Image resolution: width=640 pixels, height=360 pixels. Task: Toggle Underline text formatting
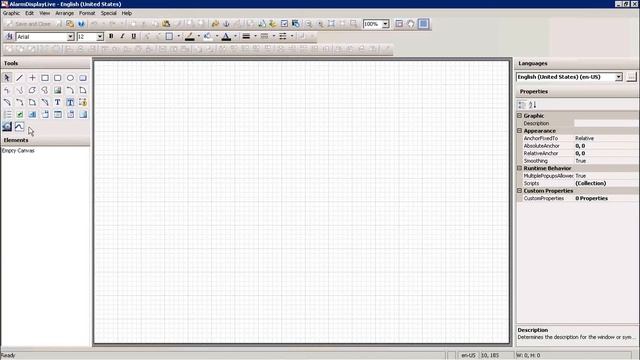point(133,36)
